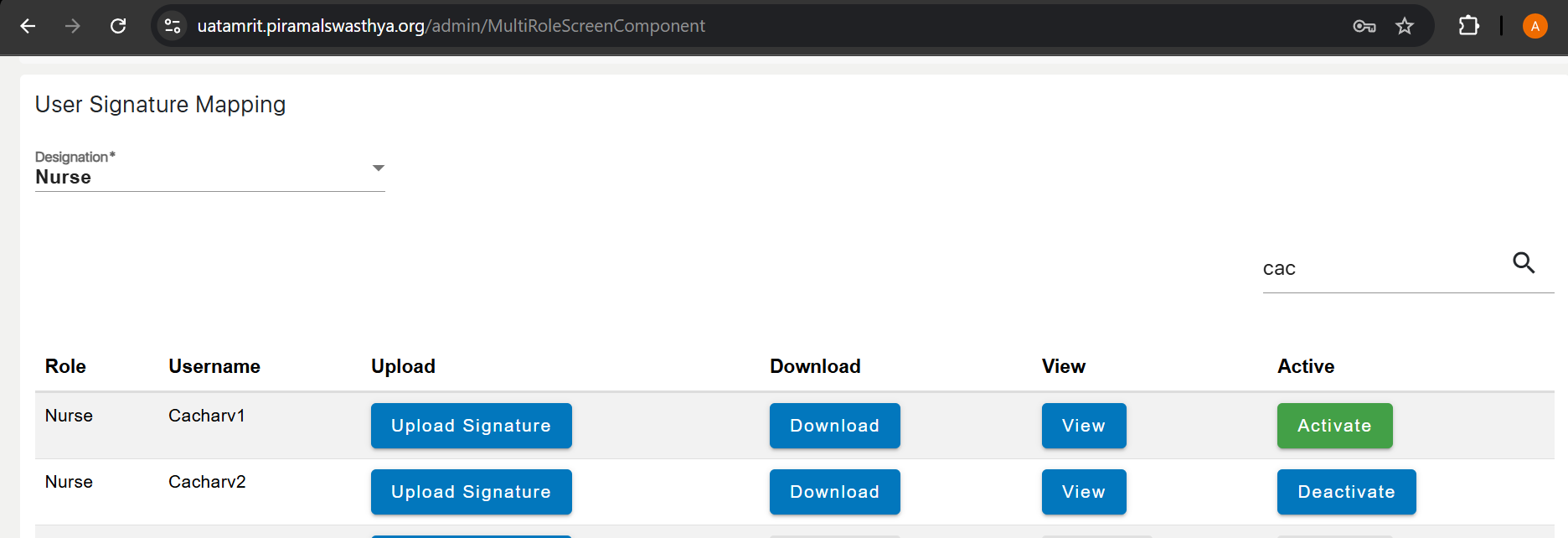Open the Nurse designation selector
This screenshot has width=1568, height=538.
click(201, 177)
